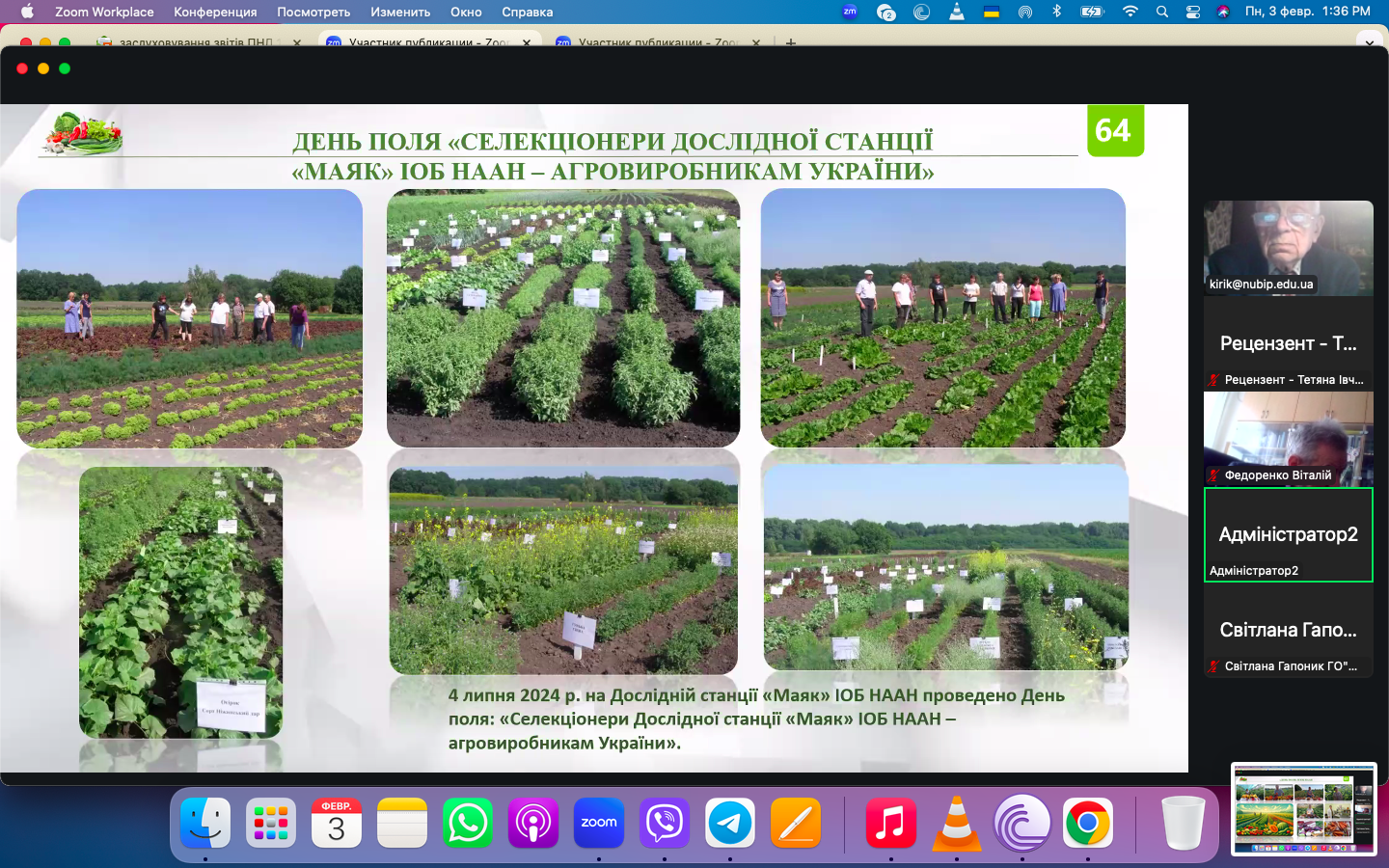Open the Ukrainian flag input source menu

(x=991, y=12)
